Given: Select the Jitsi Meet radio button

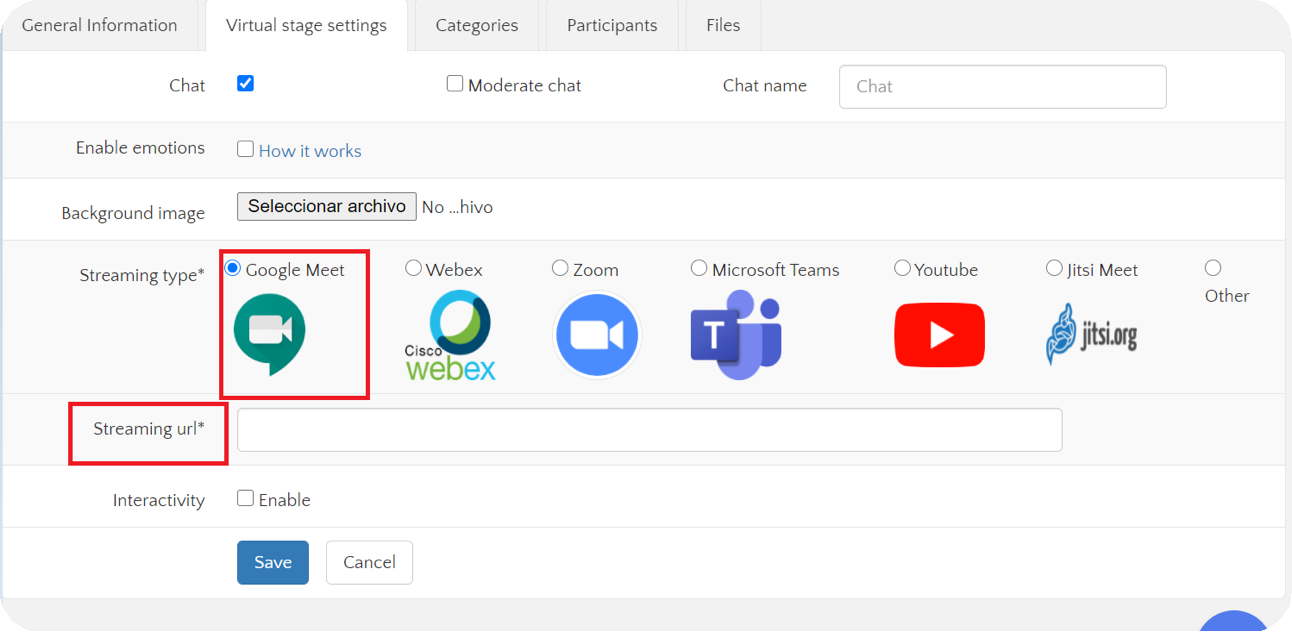Looking at the screenshot, I should (x=1054, y=268).
